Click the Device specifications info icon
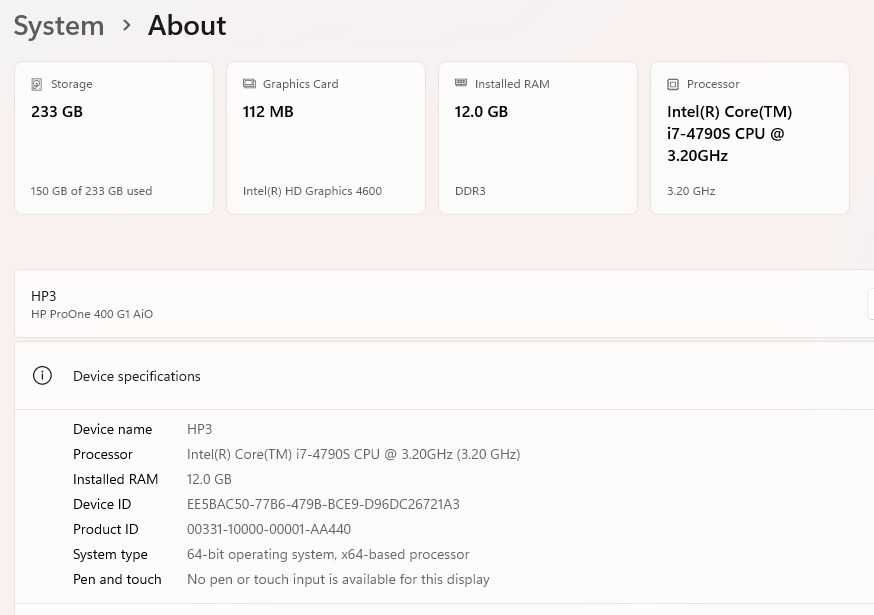The height and width of the screenshot is (615, 874). click(42, 376)
